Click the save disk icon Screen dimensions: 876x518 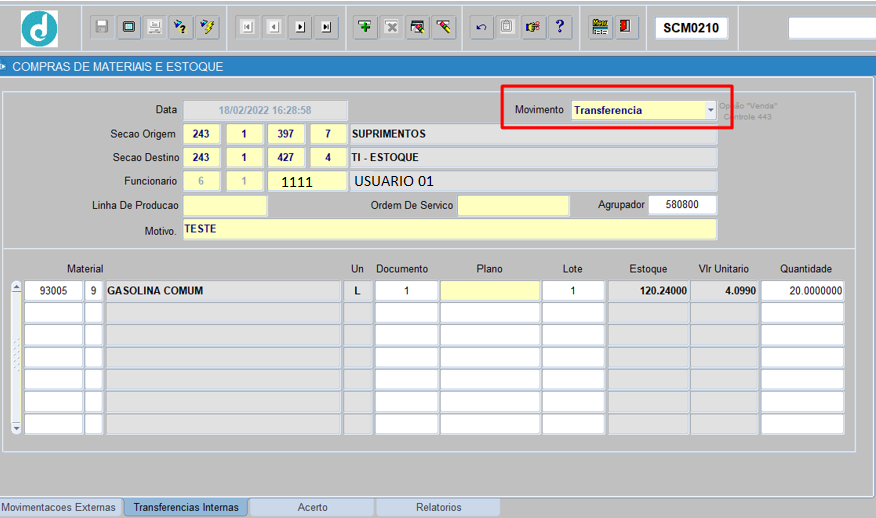pyautogui.click(x=102, y=27)
